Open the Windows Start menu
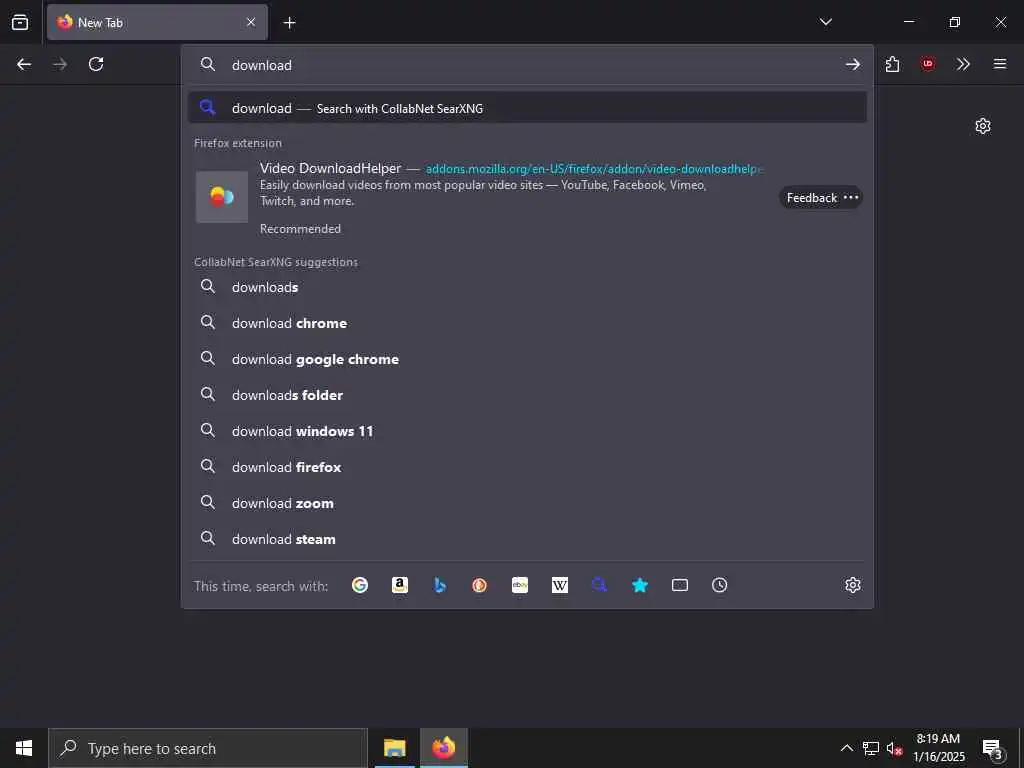The height and width of the screenshot is (768, 1024). click(x=24, y=748)
